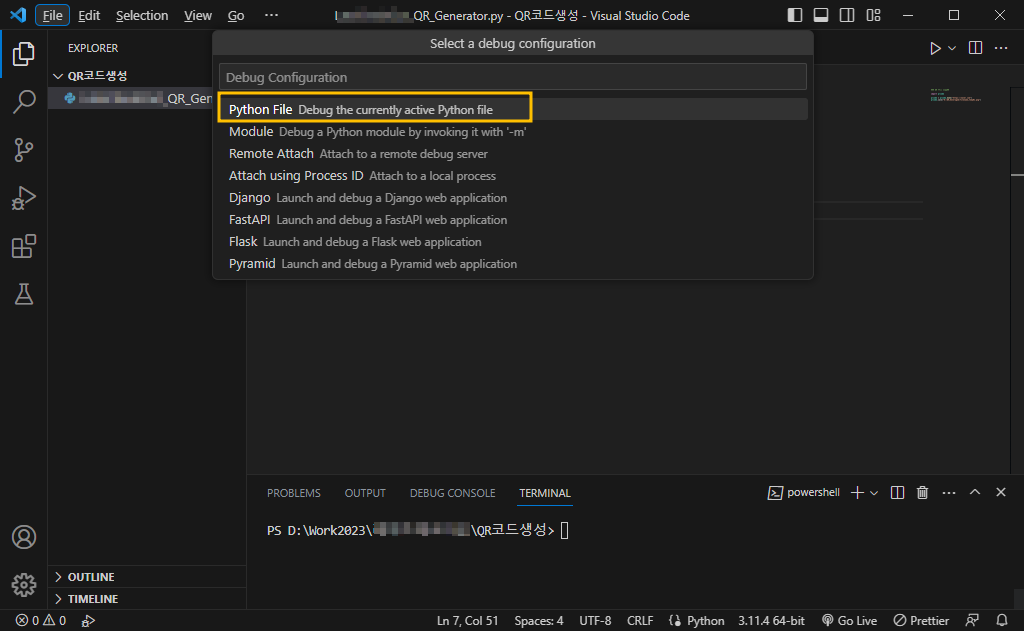The height and width of the screenshot is (631, 1024).
Task: Open the Go menu
Action: 236,15
